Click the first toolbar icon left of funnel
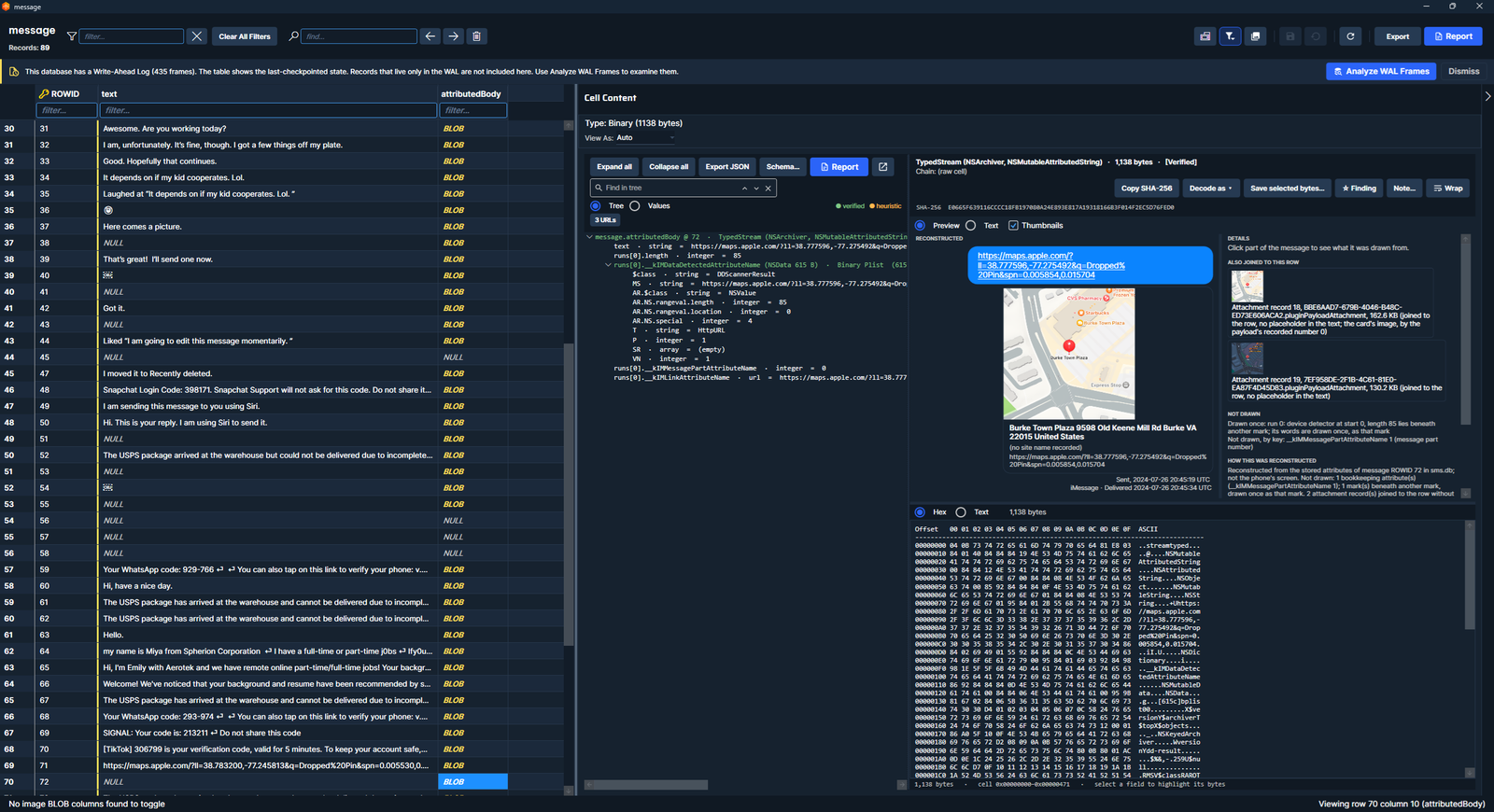1494x812 pixels. coord(1205,36)
